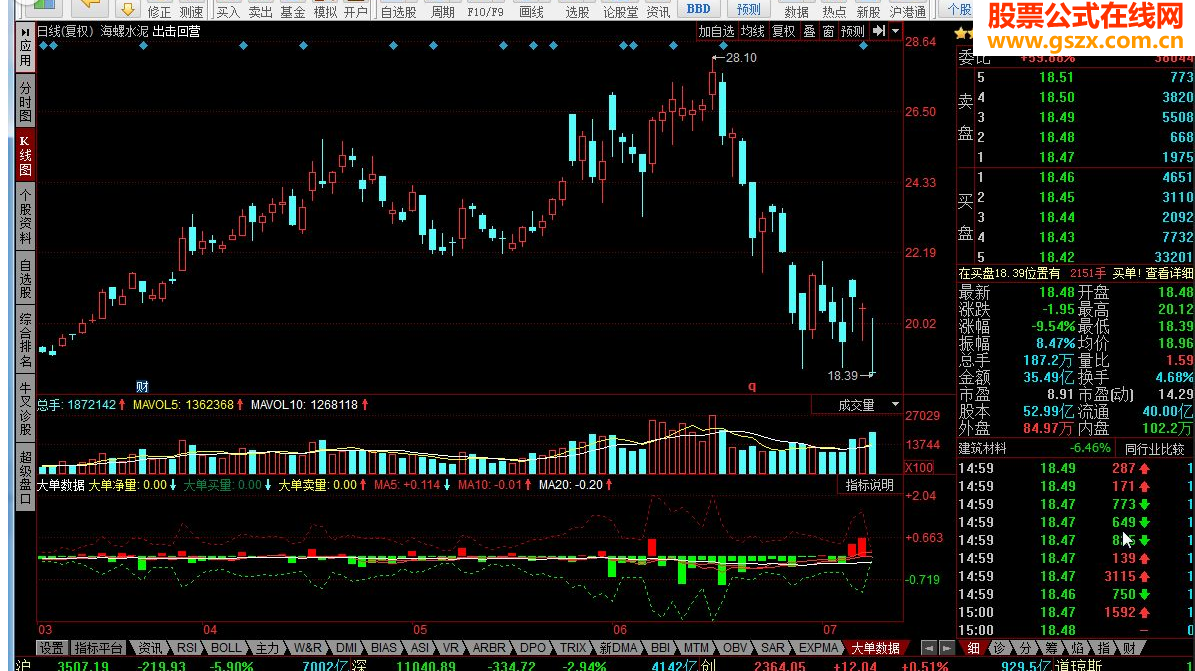This screenshot has width=1195, height=671.
Task: Select the W&R indicator tab
Action: coord(307,648)
